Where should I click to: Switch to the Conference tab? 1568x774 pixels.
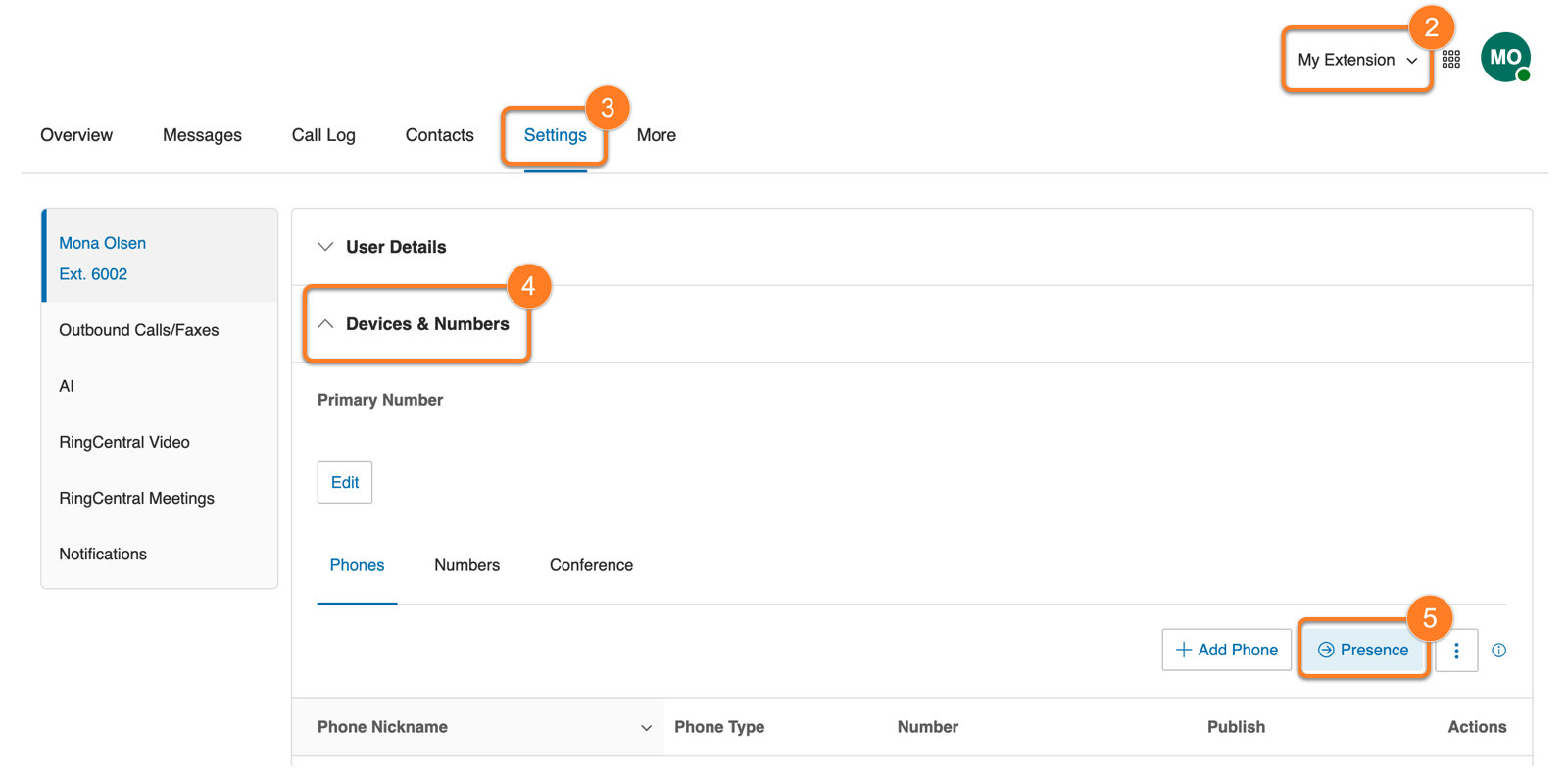coord(591,565)
